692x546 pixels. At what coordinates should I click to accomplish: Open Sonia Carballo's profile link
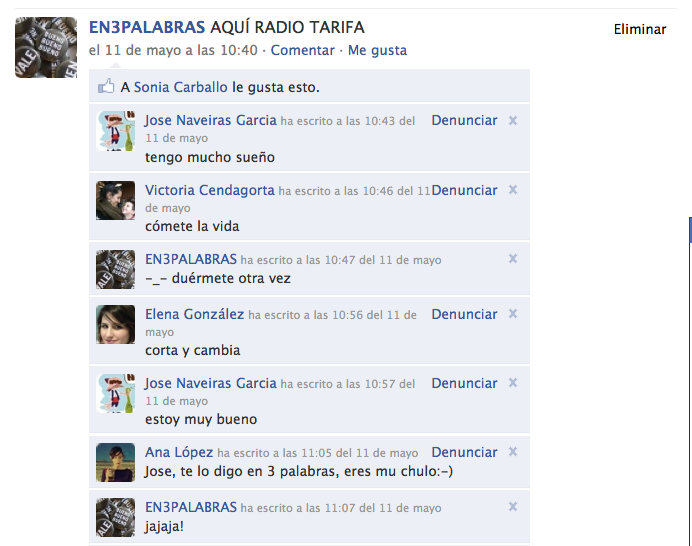181,87
